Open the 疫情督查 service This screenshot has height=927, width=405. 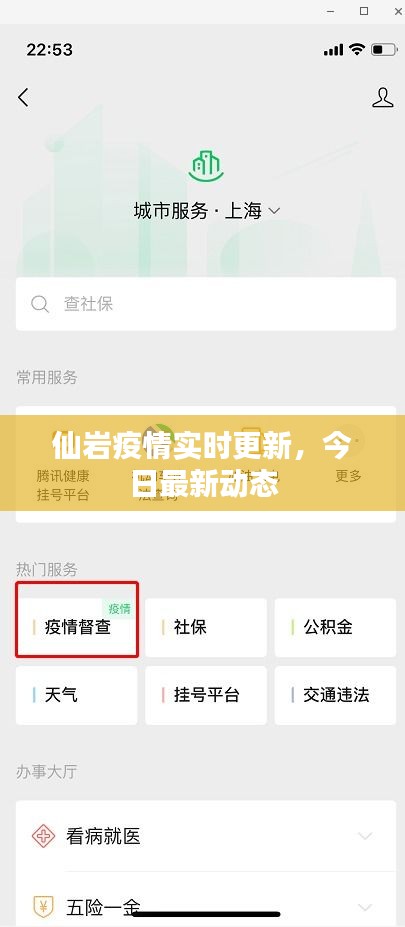[x=77, y=627]
